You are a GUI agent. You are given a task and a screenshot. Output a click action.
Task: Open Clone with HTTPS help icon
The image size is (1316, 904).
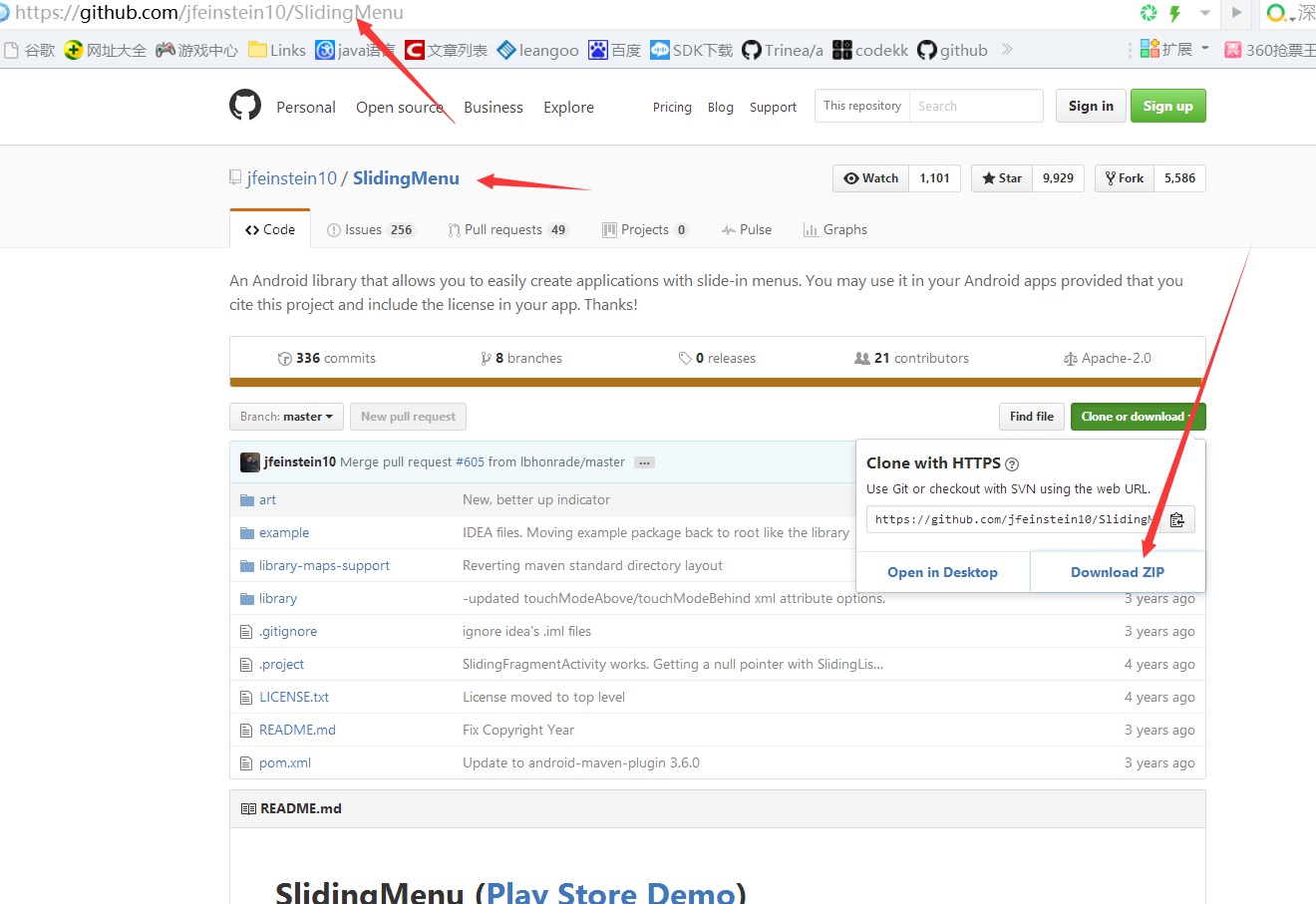tap(1012, 463)
